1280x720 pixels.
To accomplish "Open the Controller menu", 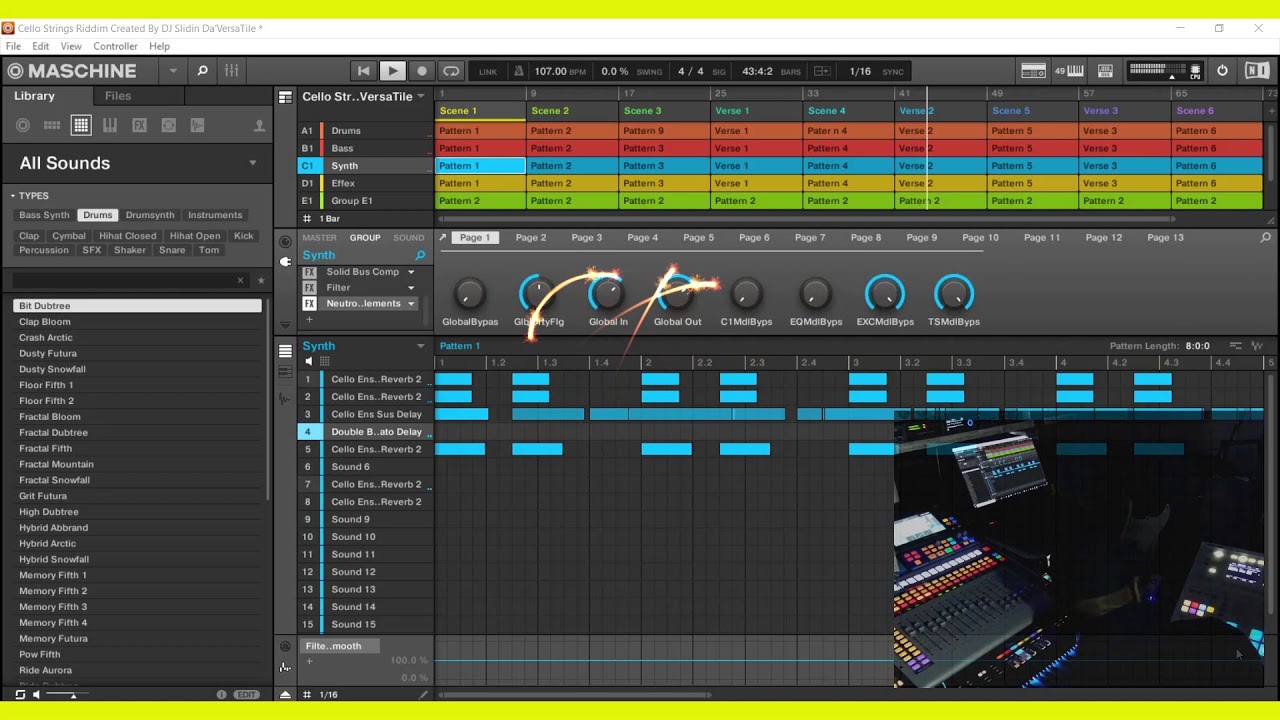I will click(x=115, y=46).
